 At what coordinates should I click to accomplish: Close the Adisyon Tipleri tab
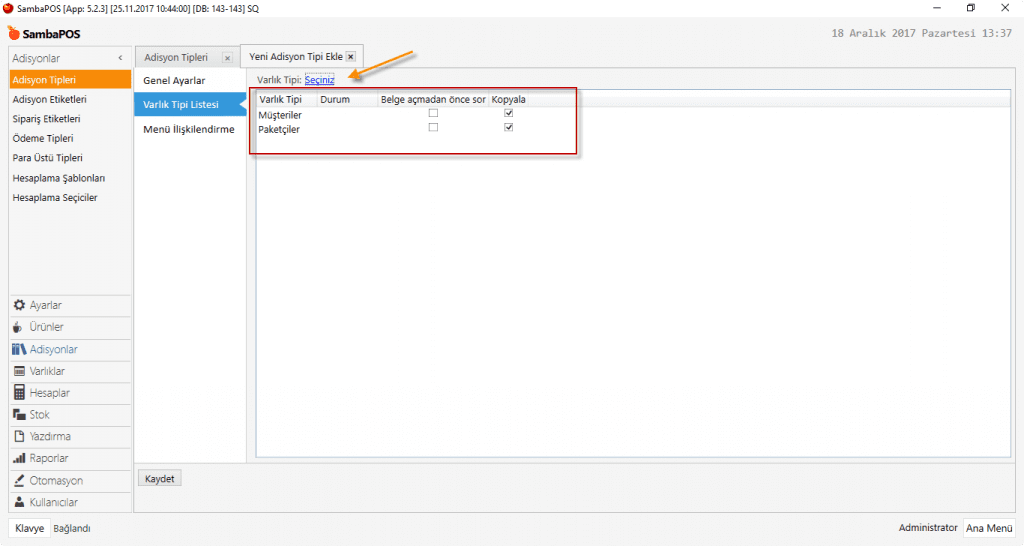(x=227, y=58)
